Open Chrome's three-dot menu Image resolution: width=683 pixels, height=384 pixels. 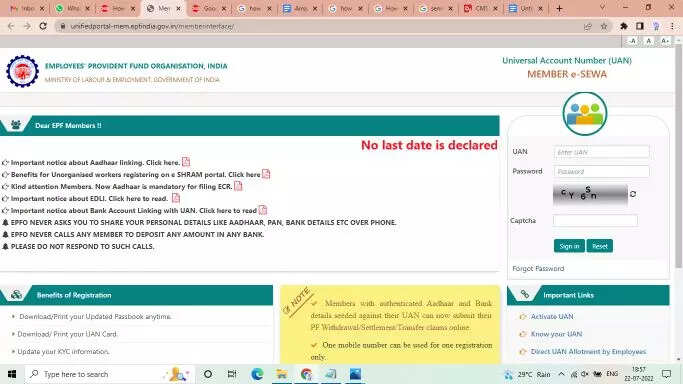672,27
